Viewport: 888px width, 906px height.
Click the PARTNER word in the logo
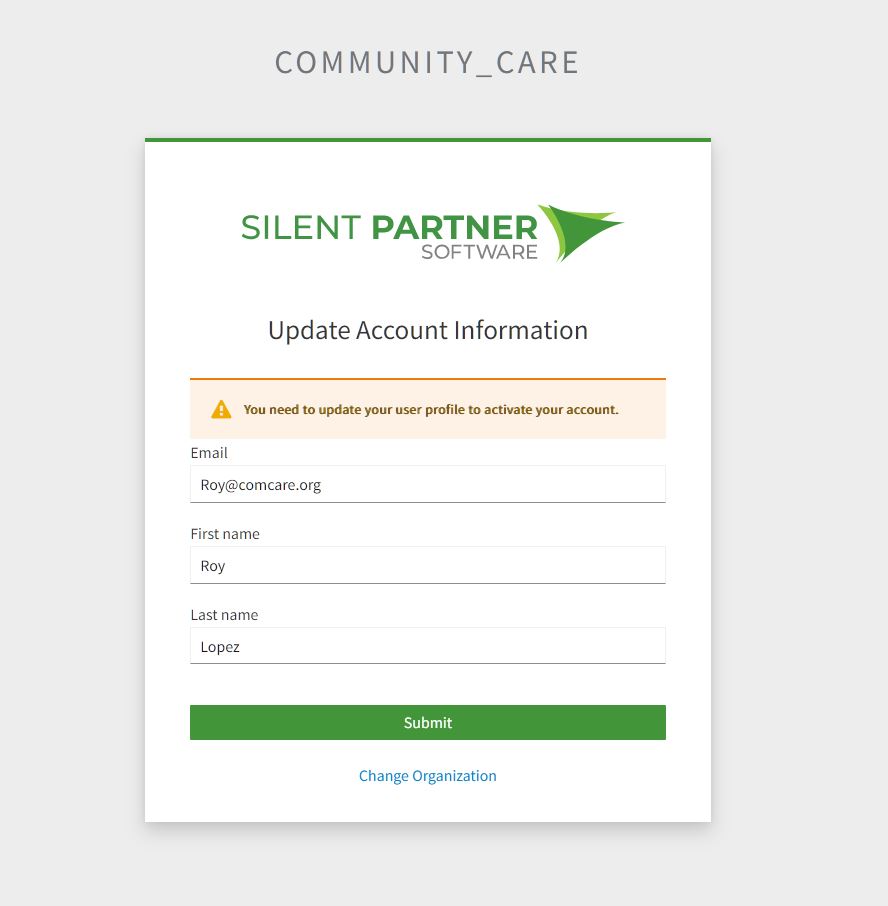click(x=455, y=227)
